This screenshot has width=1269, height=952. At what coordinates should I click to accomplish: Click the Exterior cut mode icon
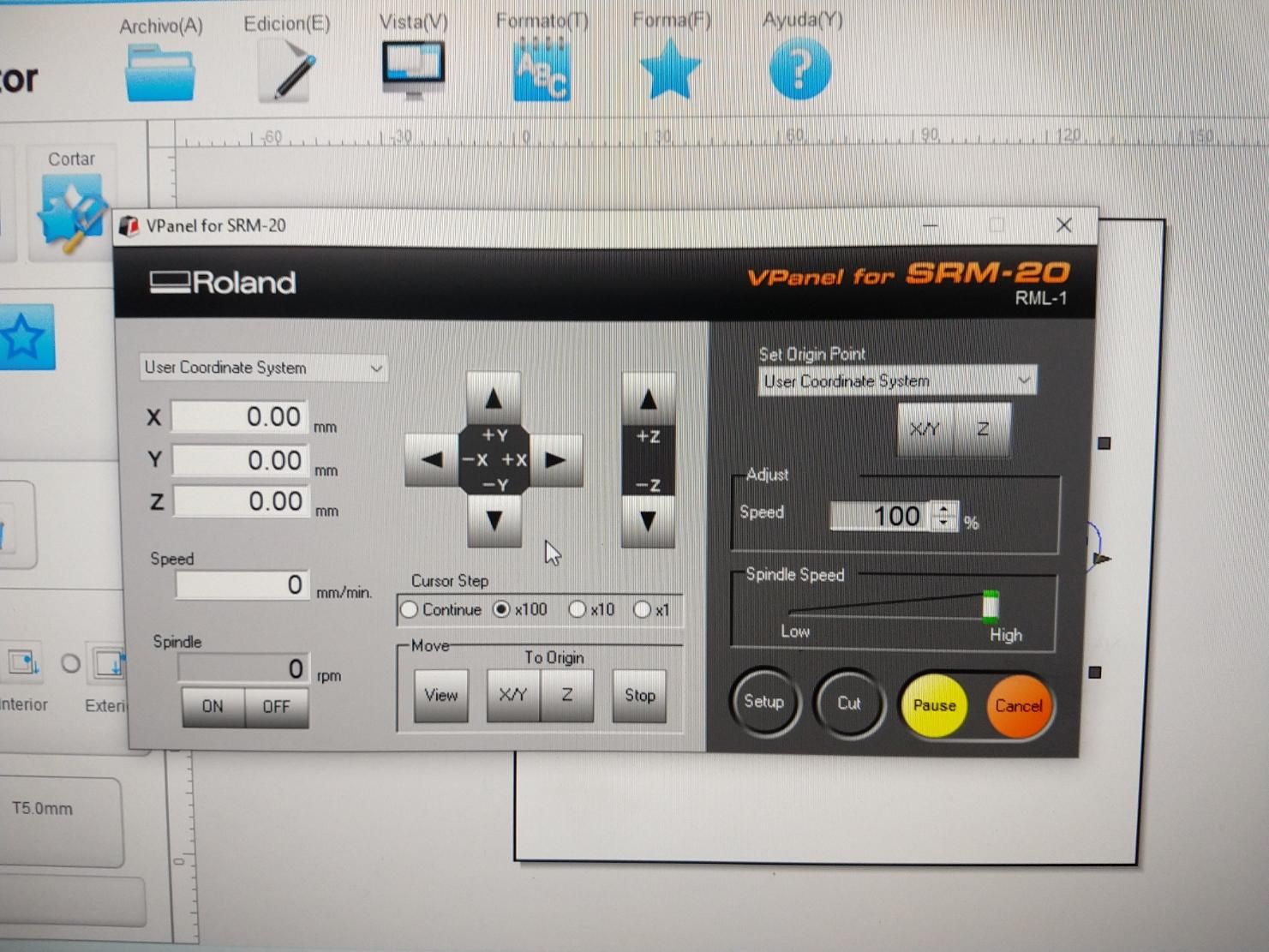point(109,663)
